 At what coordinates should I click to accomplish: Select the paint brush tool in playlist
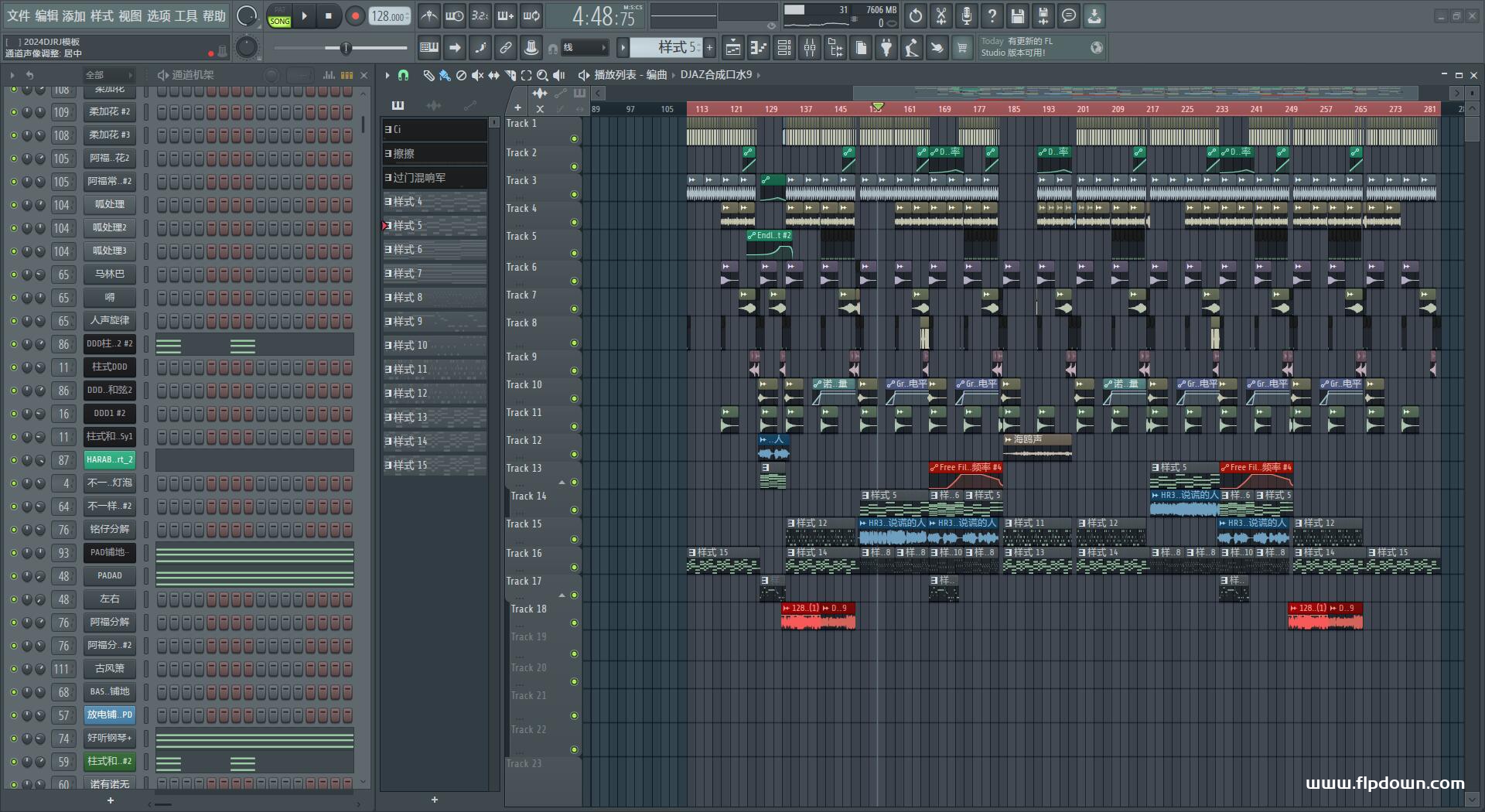[x=445, y=75]
